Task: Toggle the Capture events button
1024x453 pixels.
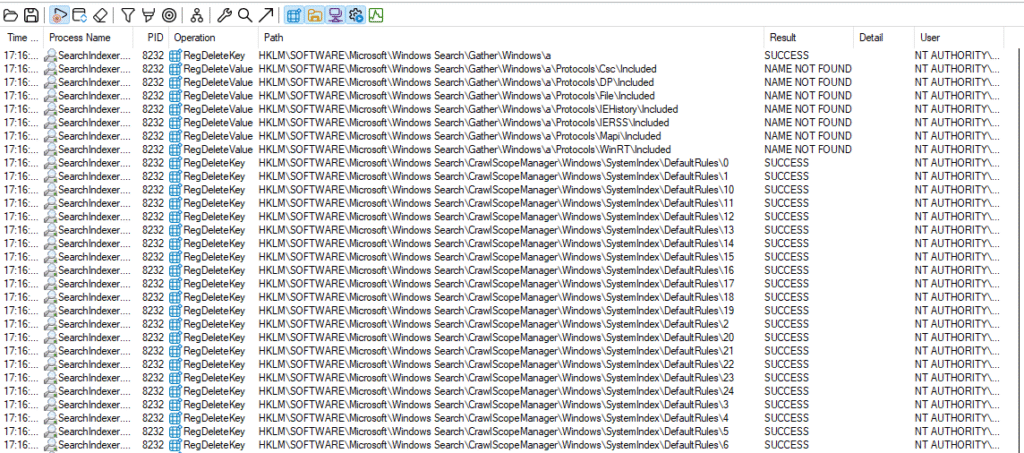Action: click(x=60, y=15)
